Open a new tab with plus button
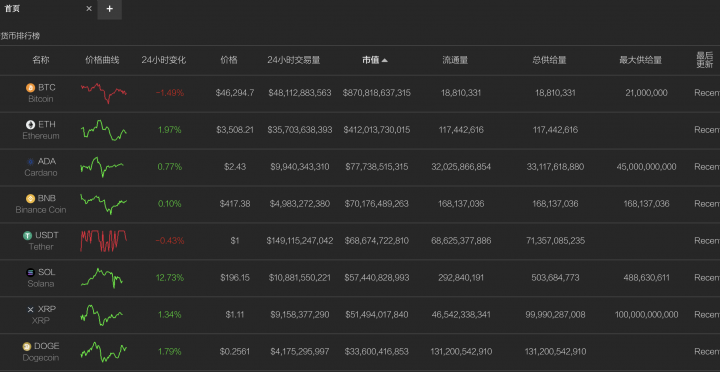Image resolution: width=720 pixels, height=372 pixels. (109, 9)
